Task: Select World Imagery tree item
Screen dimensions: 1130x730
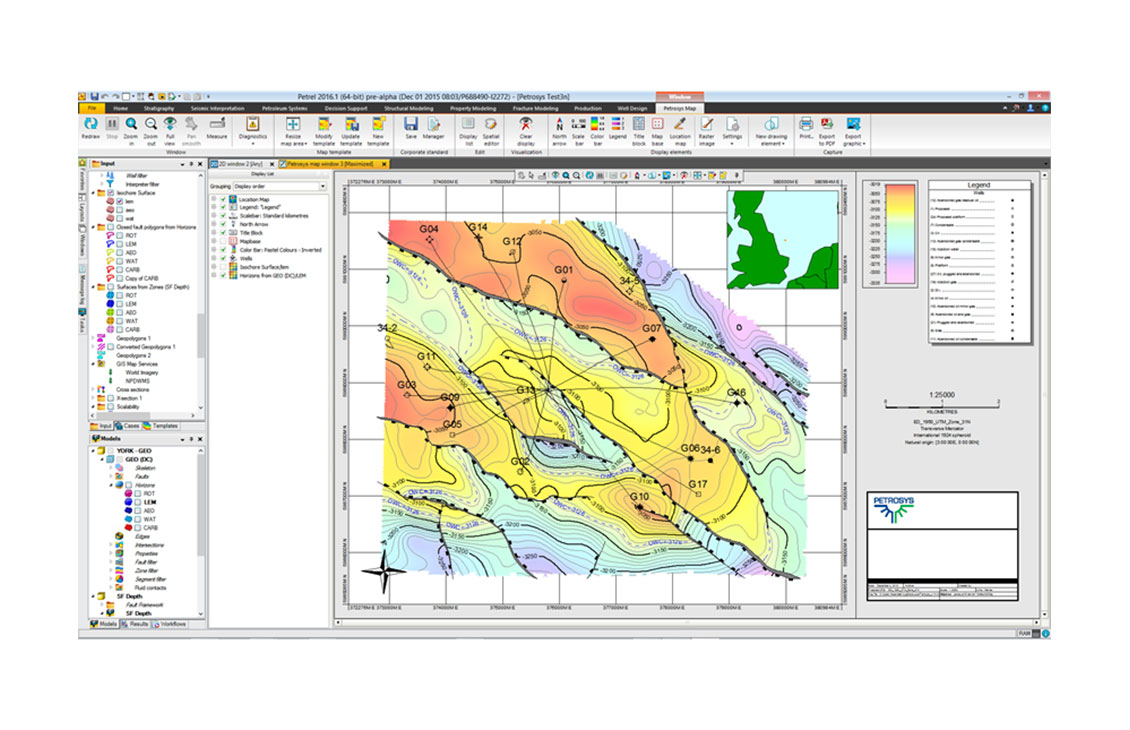Action: coord(142,373)
